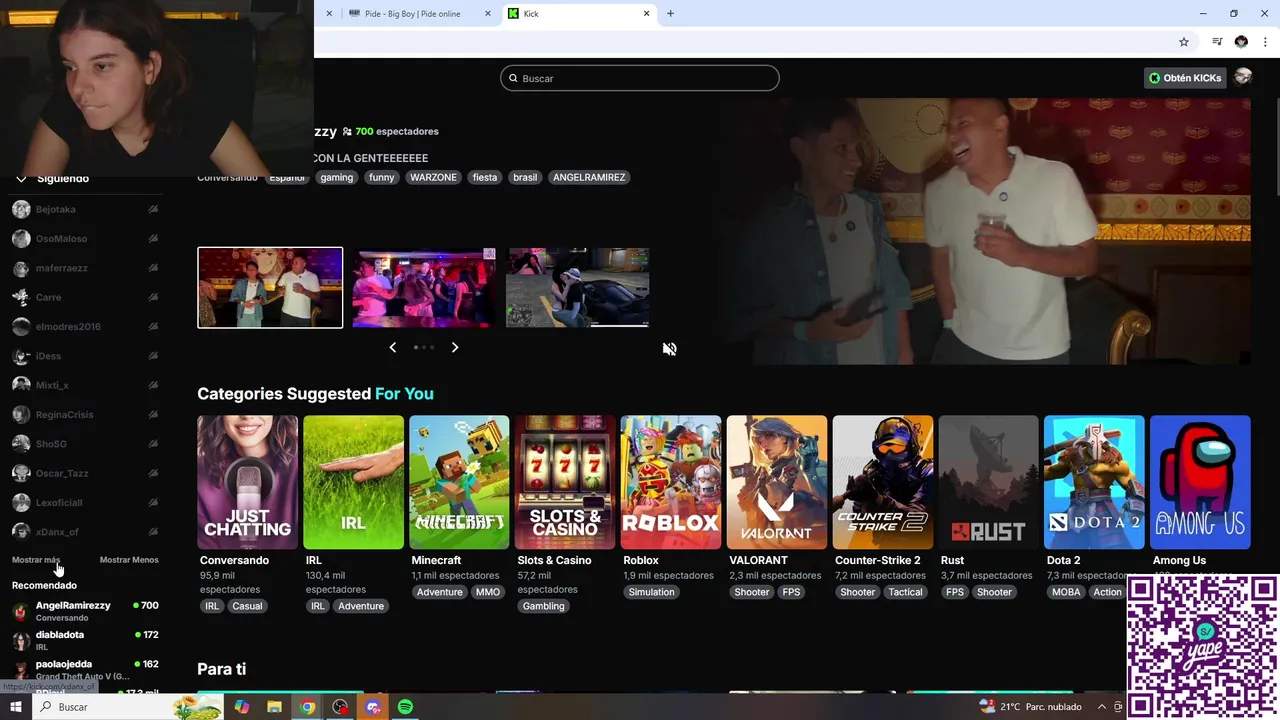Click the WARZONE tag
1280x720 pixels.
click(433, 177)
